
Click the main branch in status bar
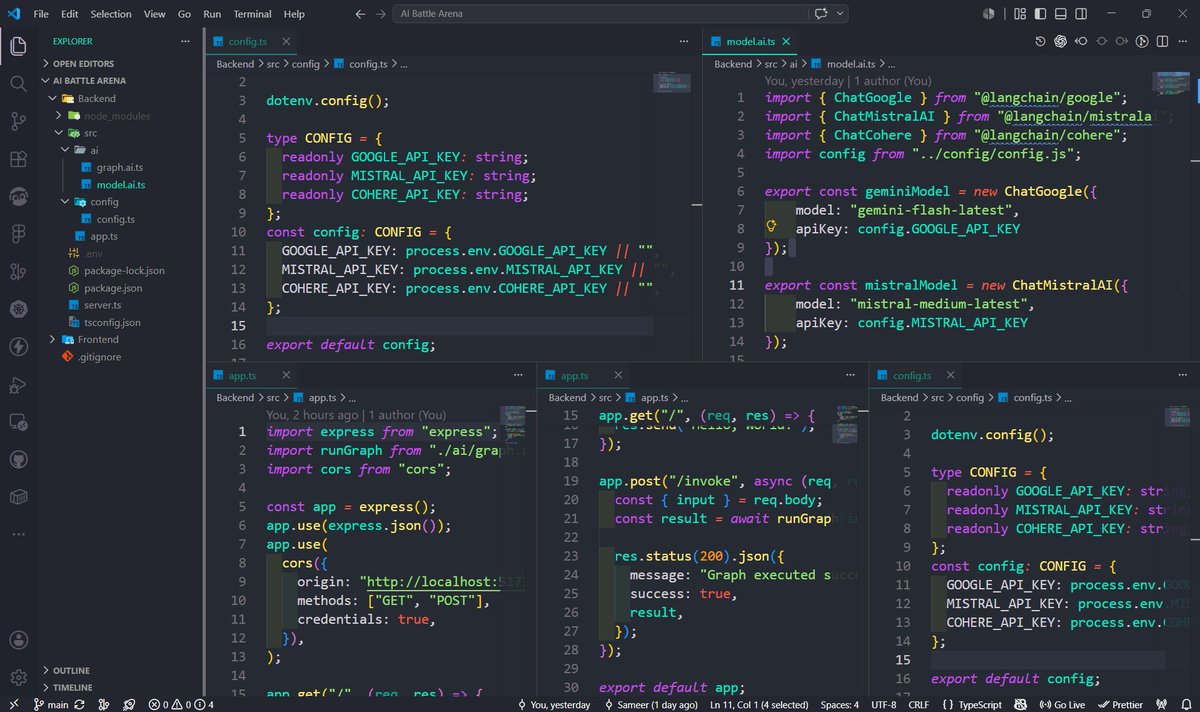pyautogui.click(x=50, y=704)
